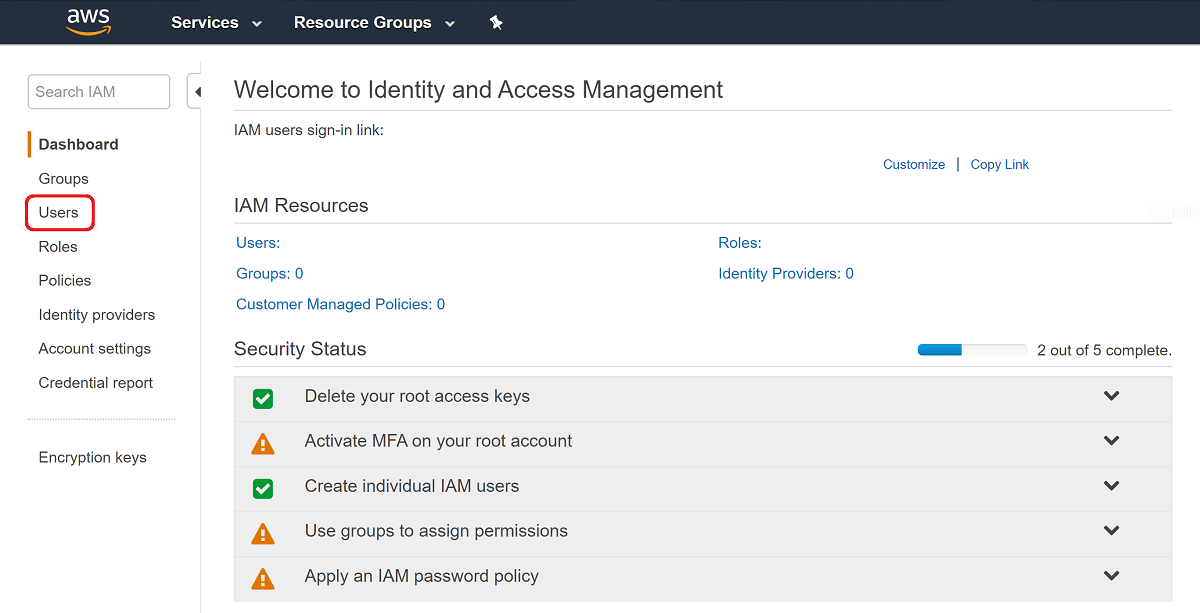Click the IAM Resources heading
This screenshot has width=1200, height=613.
click(x=301, y=205)
